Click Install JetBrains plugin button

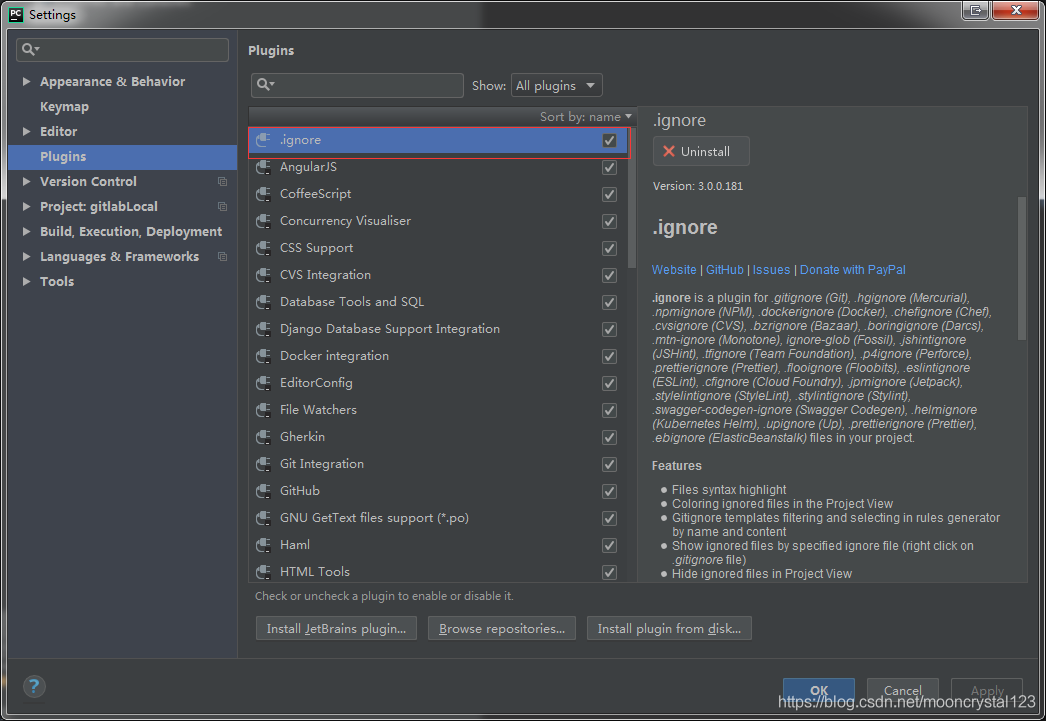336,628
